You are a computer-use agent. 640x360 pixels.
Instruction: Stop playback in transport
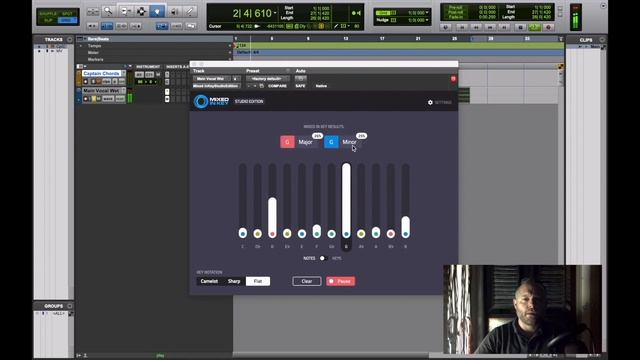tap(520, 27)
